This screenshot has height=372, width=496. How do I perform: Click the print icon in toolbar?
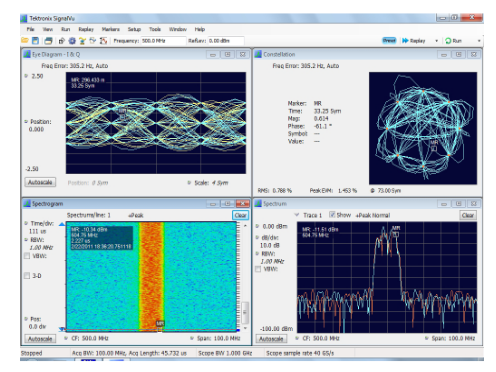(48, 41)
